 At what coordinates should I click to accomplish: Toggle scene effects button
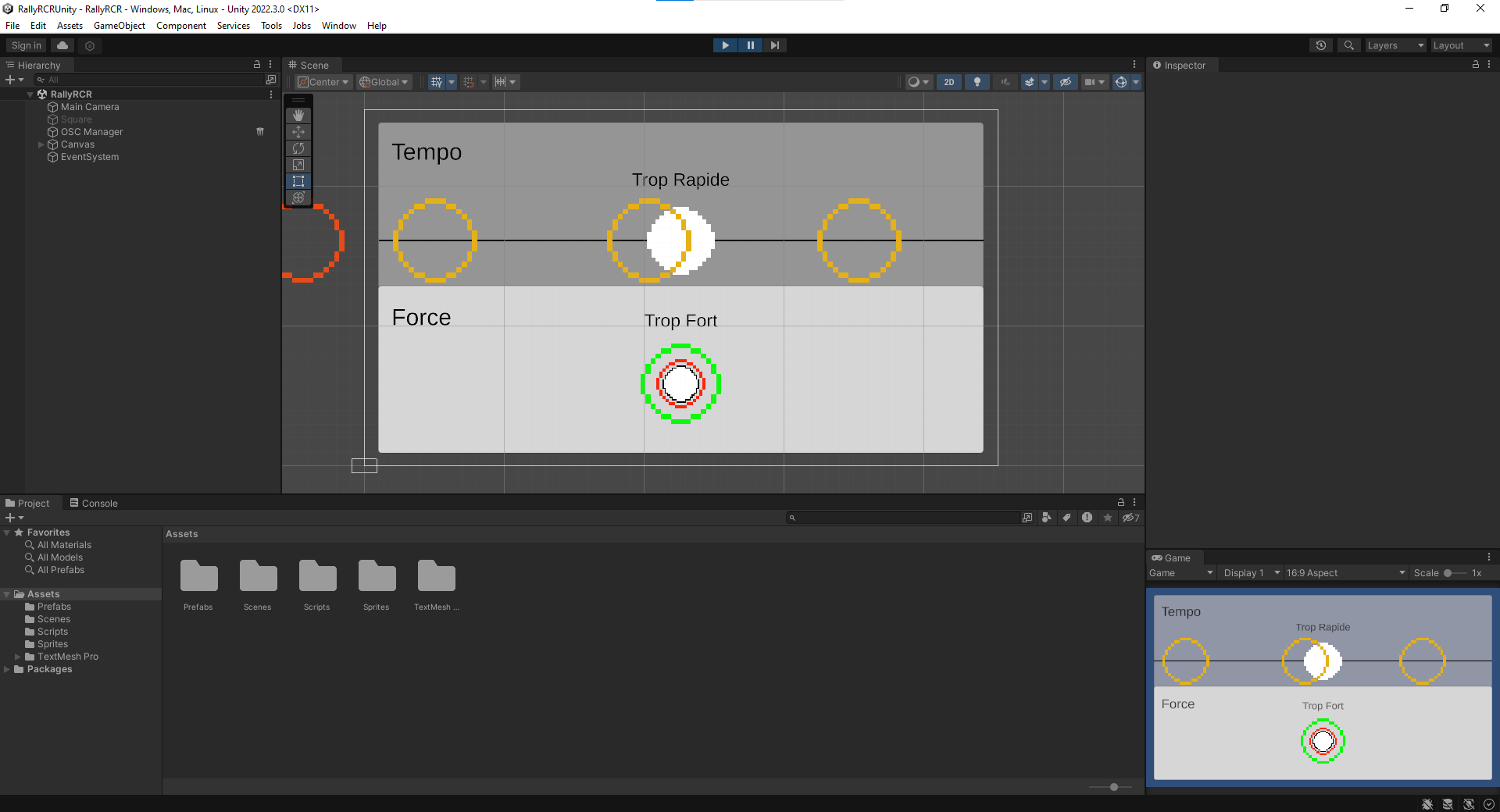[x=1030, y=82]
